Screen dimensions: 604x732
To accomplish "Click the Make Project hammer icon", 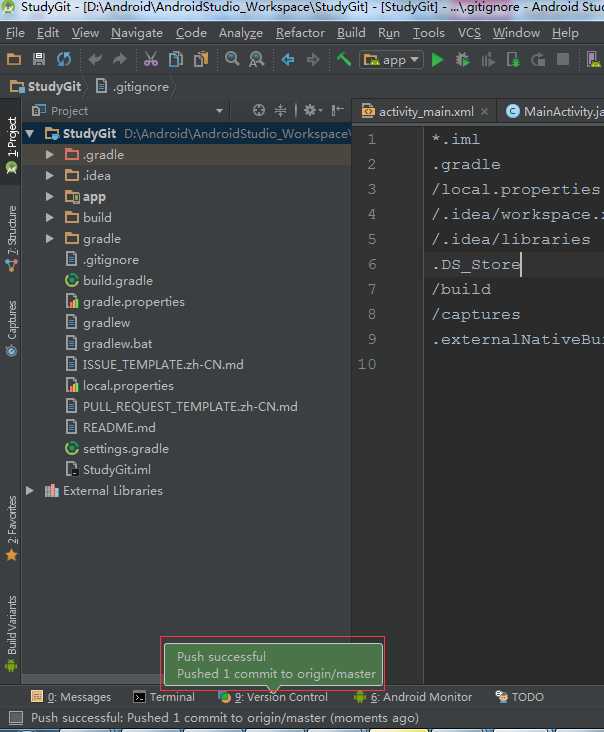I will coord(344,59).
